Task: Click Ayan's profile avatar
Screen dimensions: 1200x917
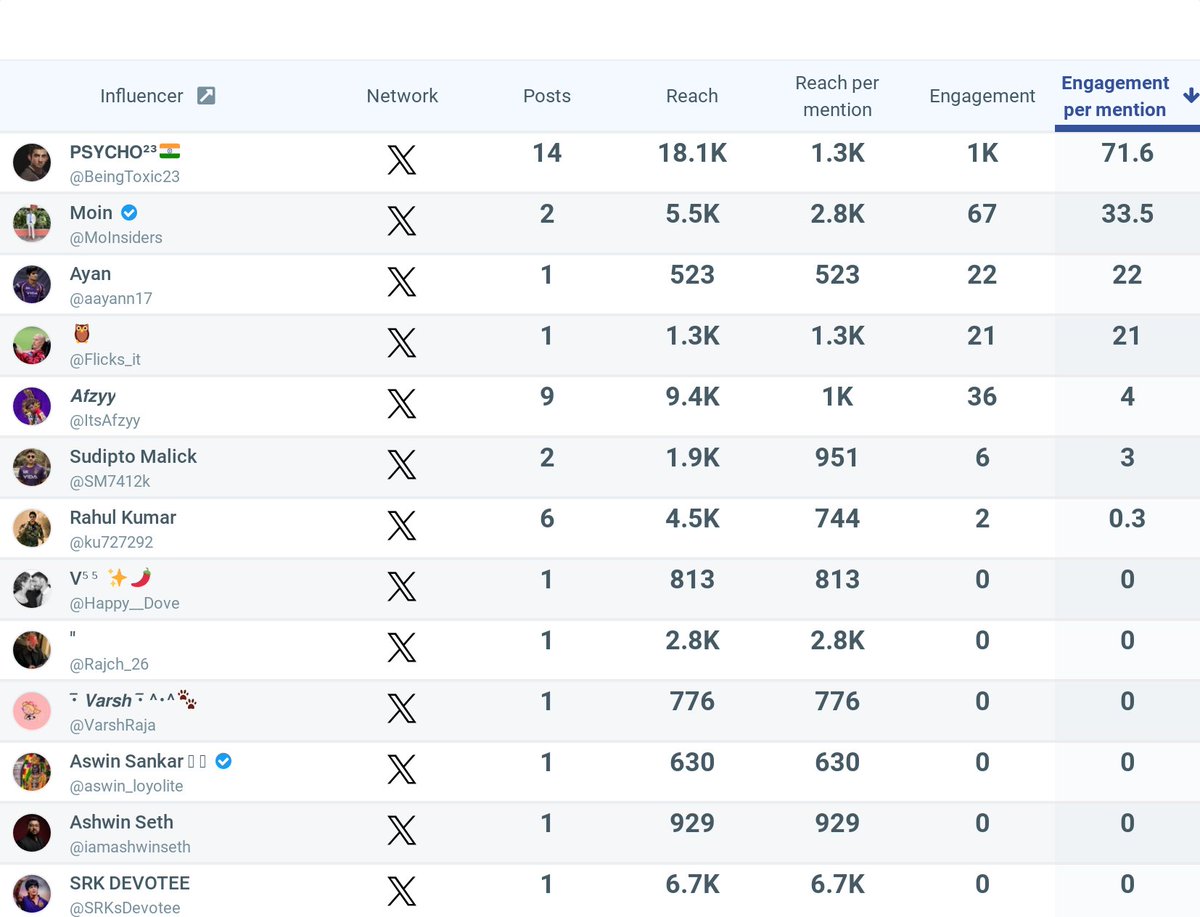Action: tap(32, 284)
